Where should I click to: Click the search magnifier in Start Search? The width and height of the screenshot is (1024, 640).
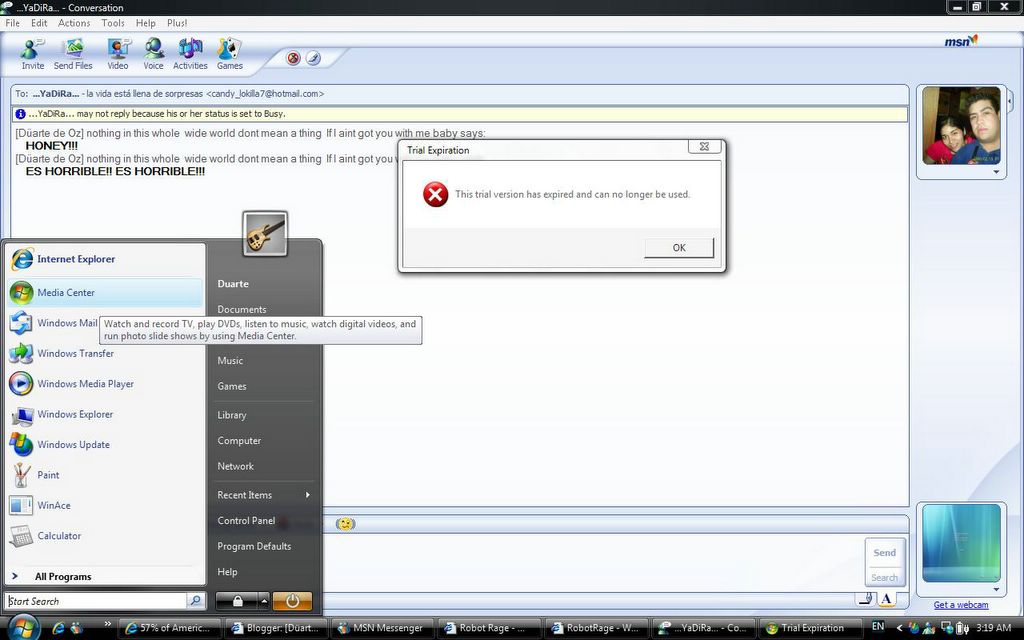(195, 600)
